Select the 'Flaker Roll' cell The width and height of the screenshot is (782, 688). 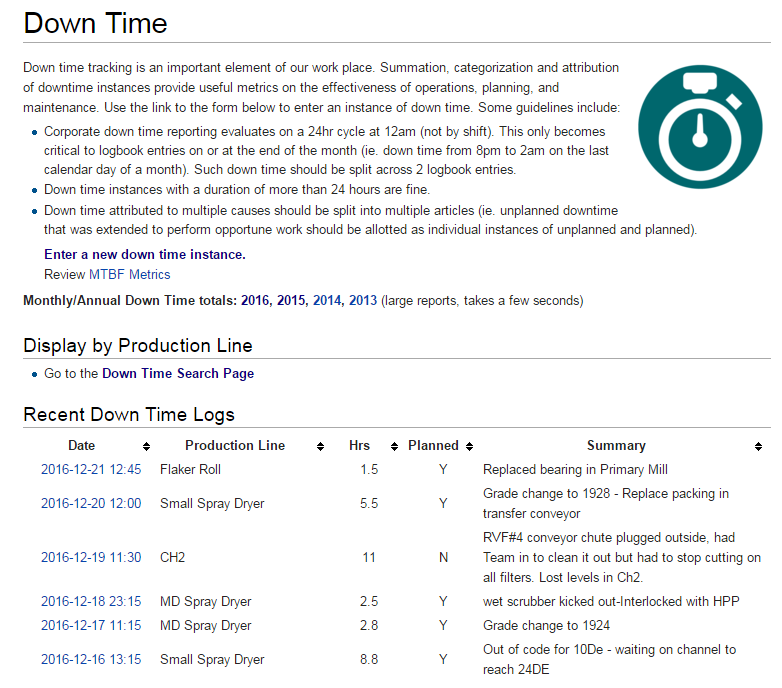[x=190, y=469]
